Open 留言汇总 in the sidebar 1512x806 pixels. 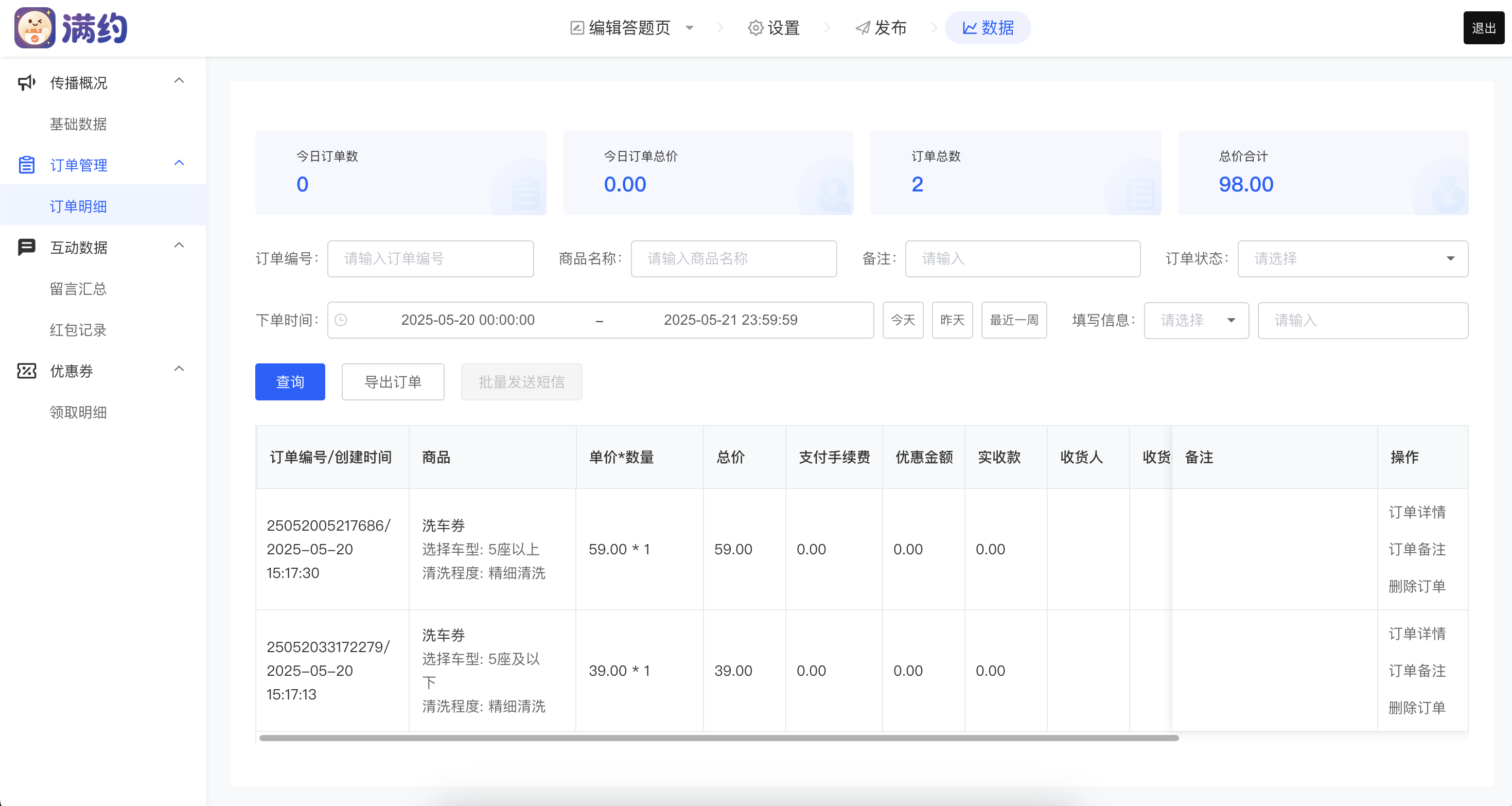(78, 289)
